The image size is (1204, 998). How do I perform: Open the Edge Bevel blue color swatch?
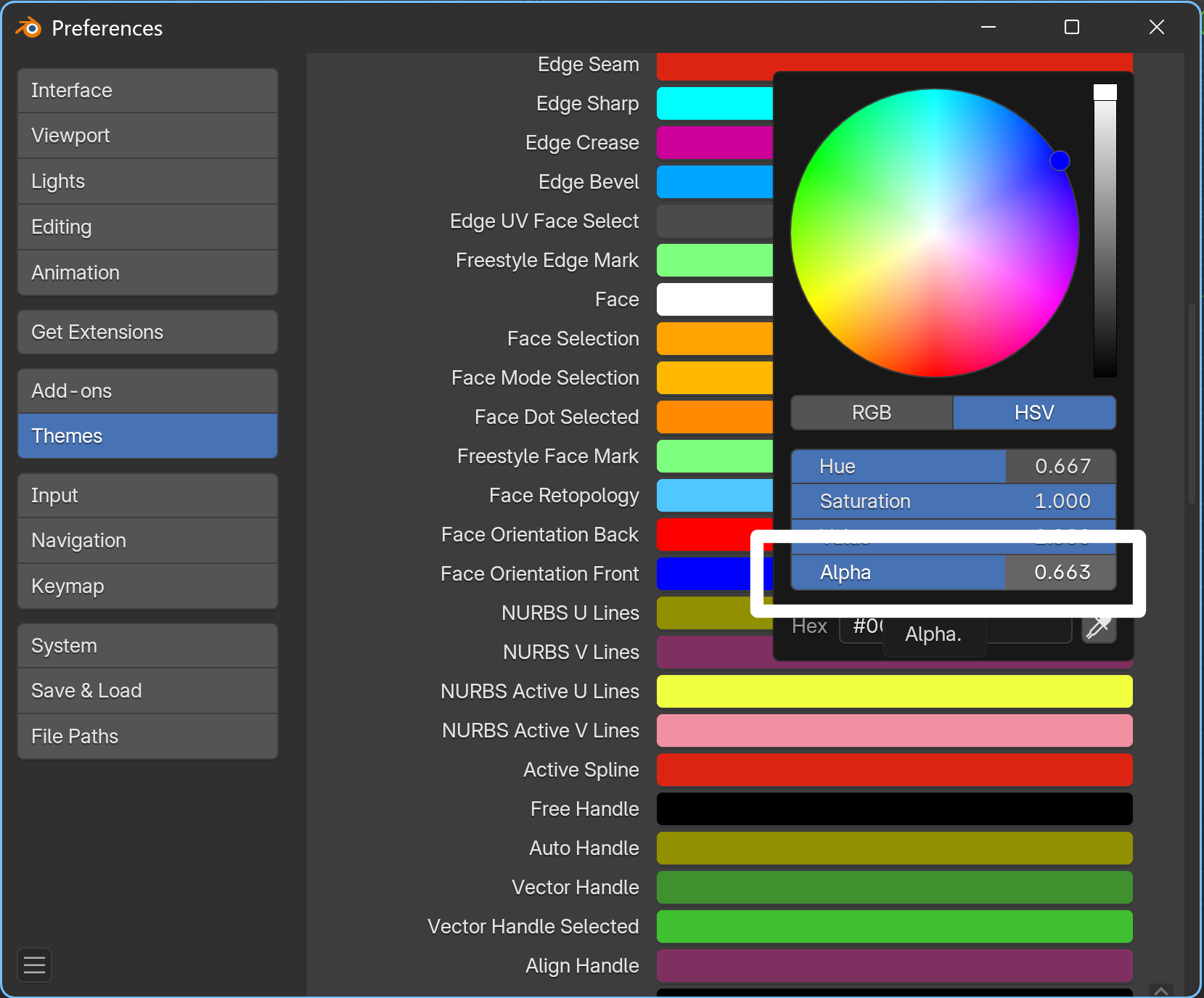[715, 181]
